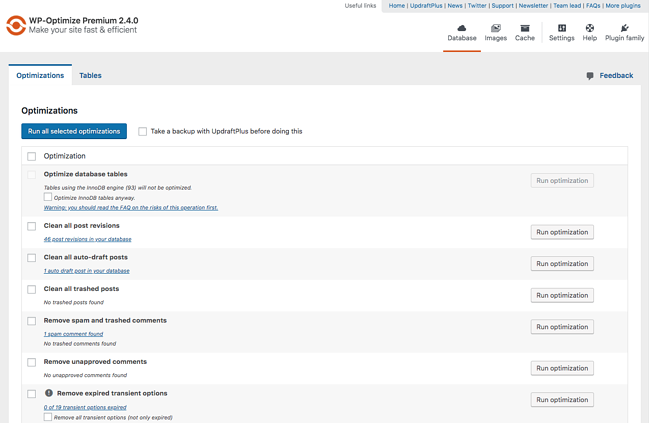Check Clean all auto-draft posts
The image size is (649, 423).
[x=31, y=258]
